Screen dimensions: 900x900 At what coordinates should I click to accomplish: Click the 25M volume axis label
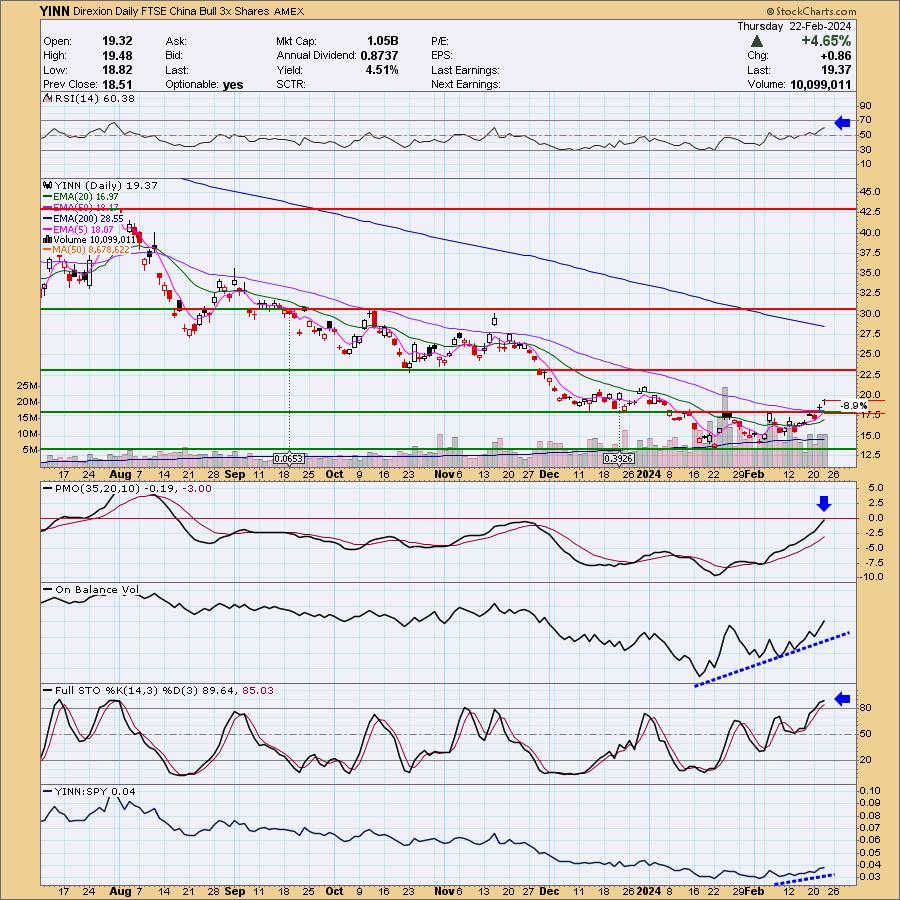(x=28, y=386)
